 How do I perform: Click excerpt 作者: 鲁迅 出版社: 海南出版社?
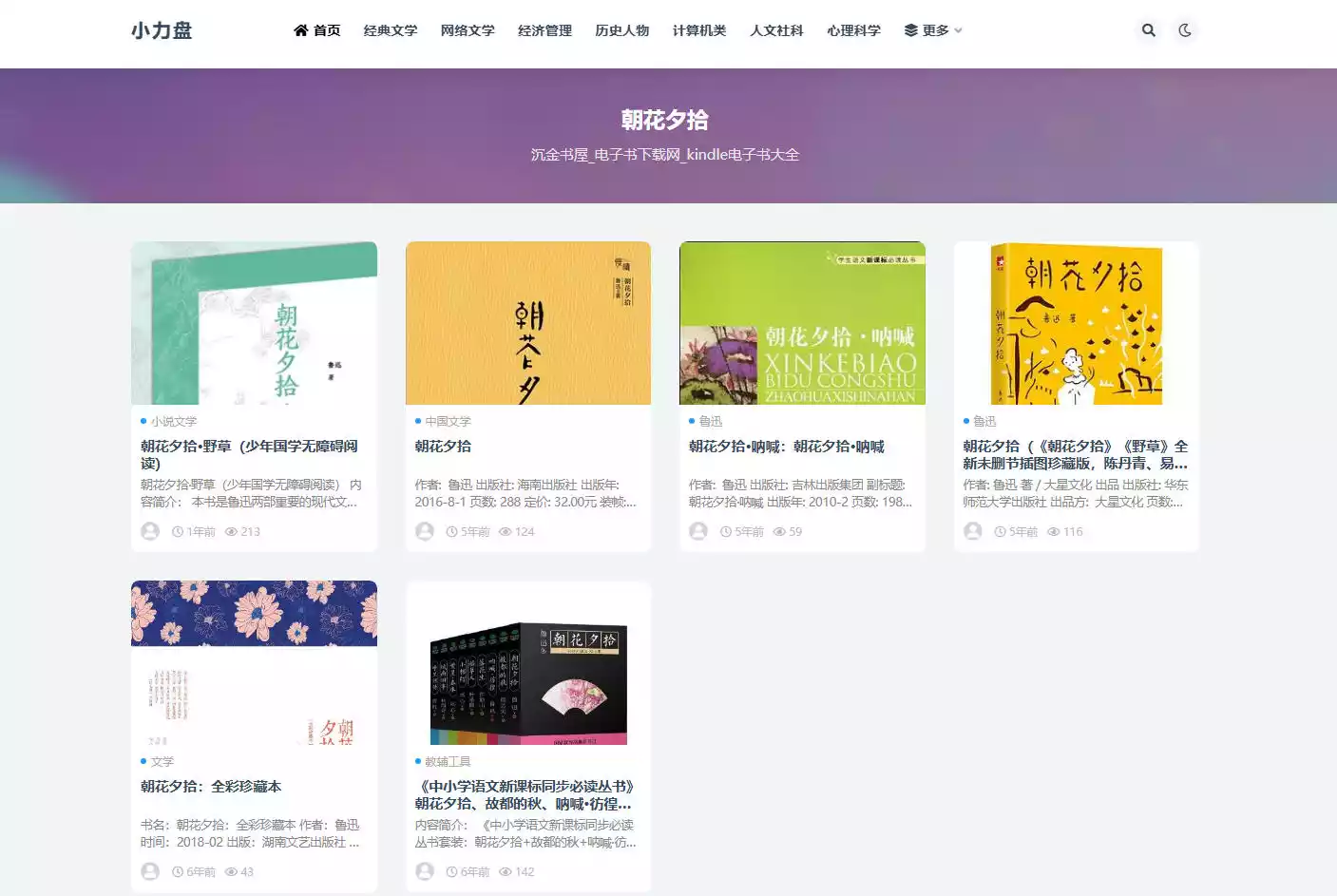tap(525, 493)
